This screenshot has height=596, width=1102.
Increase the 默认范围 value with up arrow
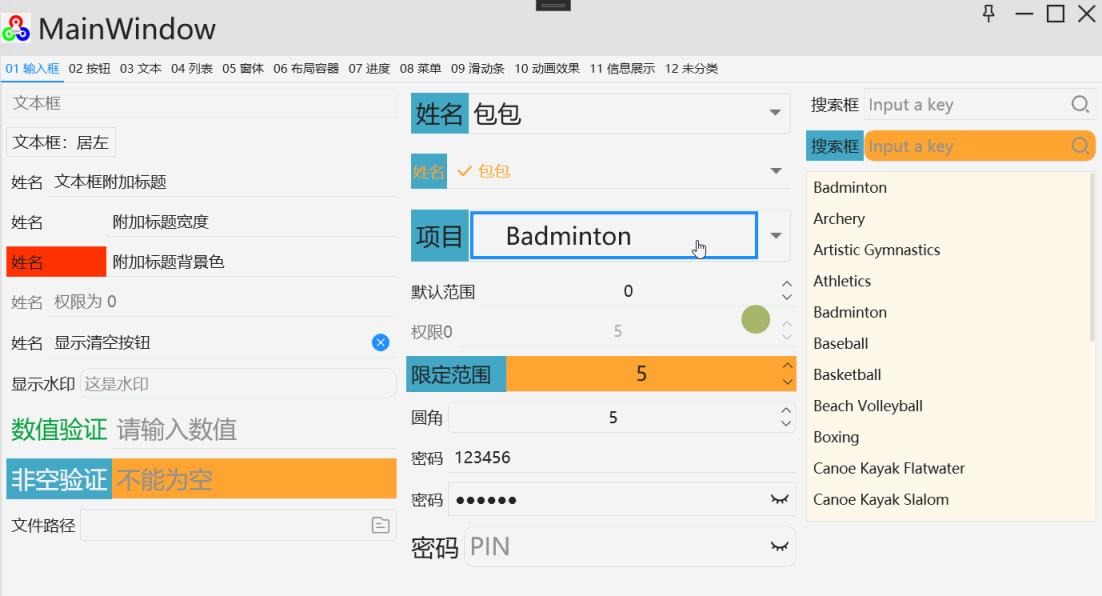(x=786, y=284)
